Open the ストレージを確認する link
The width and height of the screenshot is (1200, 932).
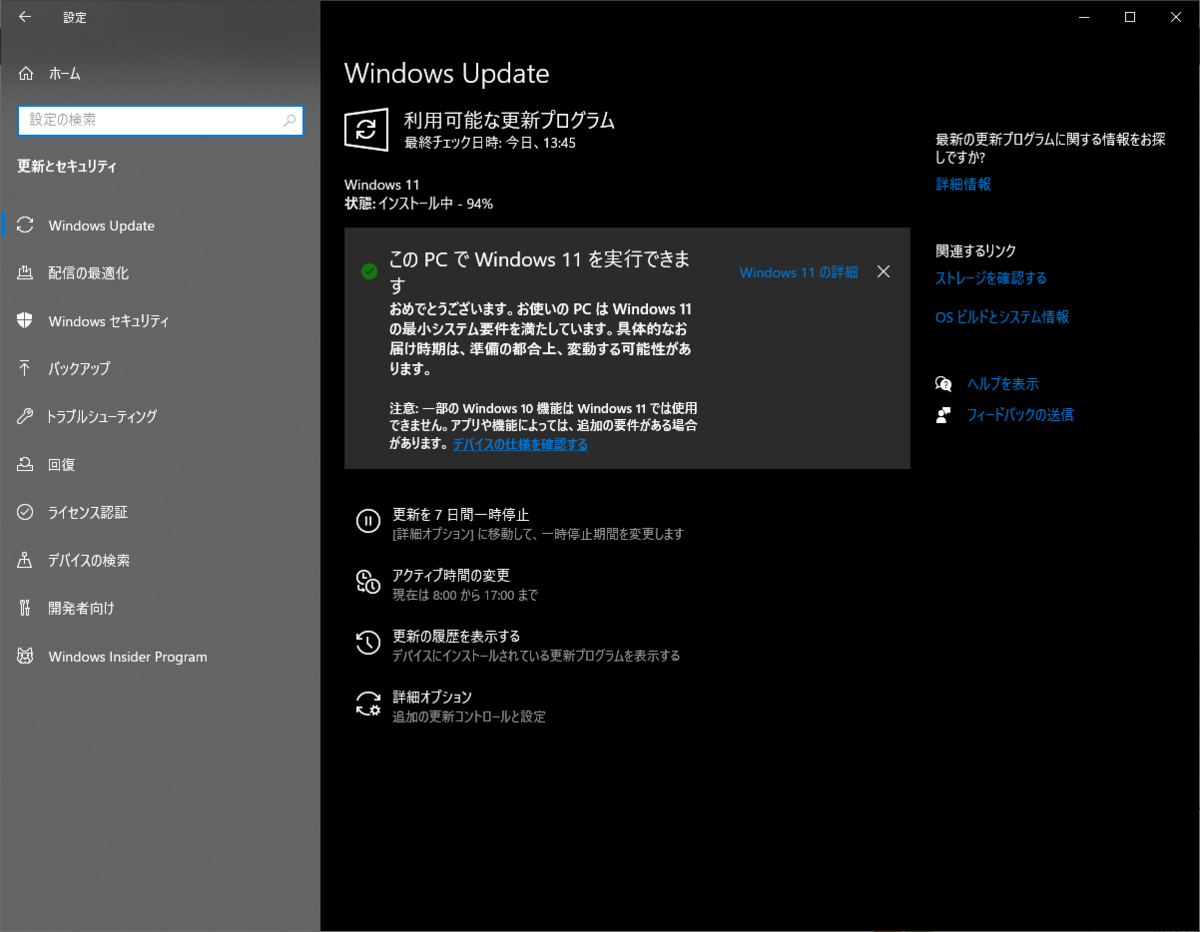991,278
